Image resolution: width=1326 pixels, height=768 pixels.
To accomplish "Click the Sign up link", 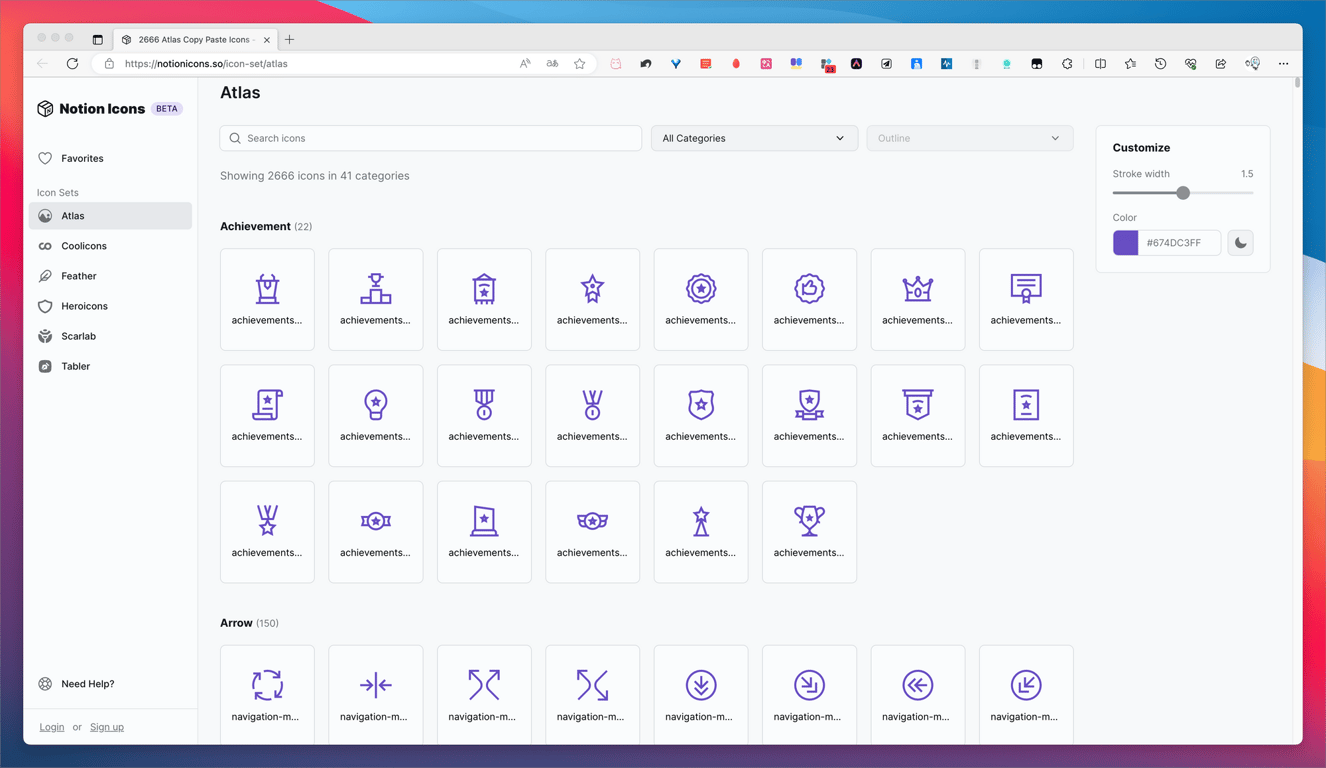I will coord(107,727).
